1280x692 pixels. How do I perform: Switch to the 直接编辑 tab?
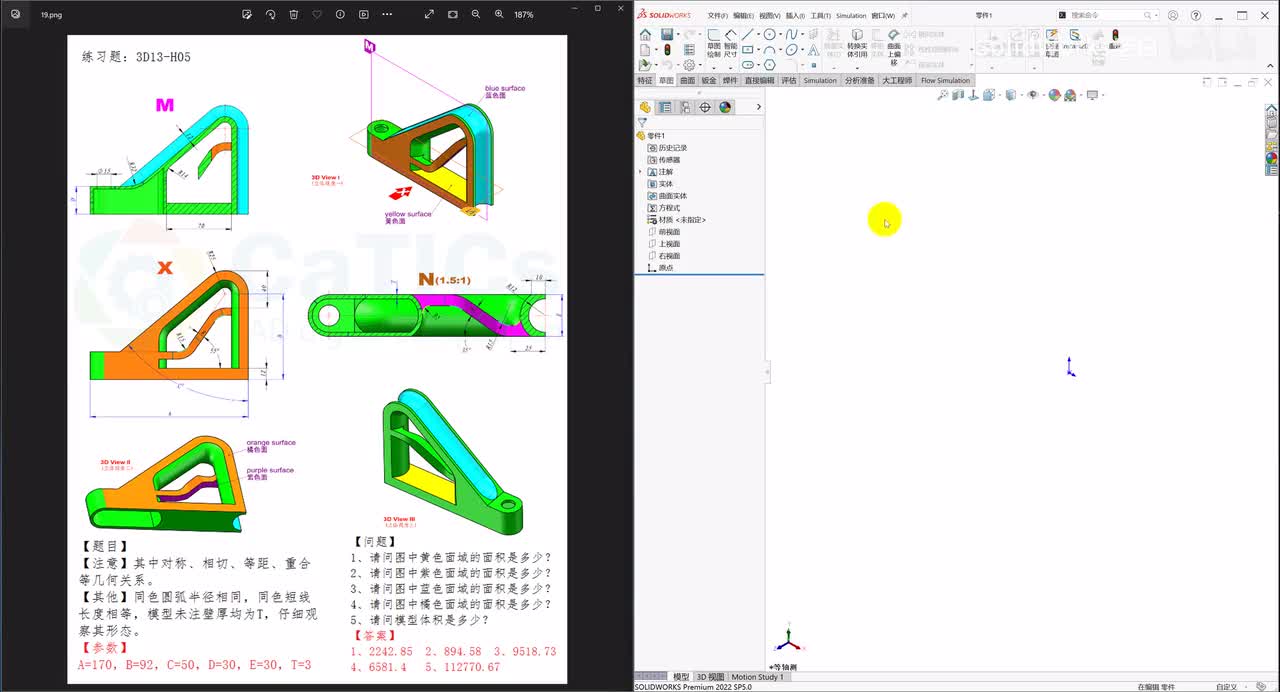[759, 81]
